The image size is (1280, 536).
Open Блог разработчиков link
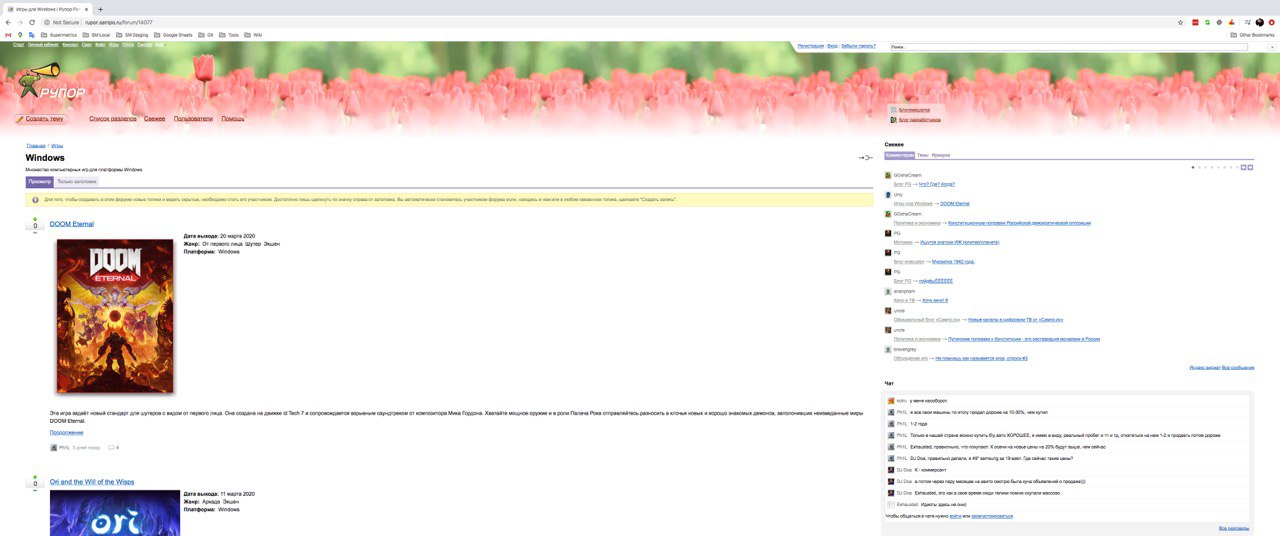point(920,119)
